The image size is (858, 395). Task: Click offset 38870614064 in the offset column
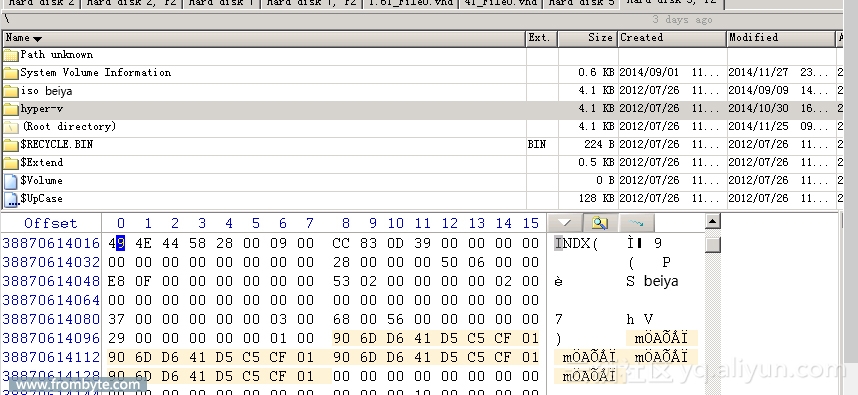coord(51,300)
